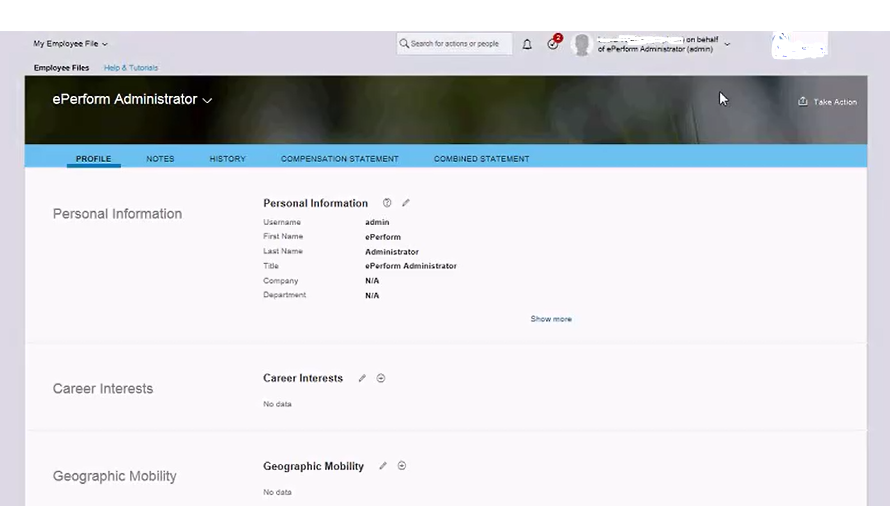The height and width of the screenshot is (506, 890).
Task: Switch to the Notes tab
Action: coord(160,159)
